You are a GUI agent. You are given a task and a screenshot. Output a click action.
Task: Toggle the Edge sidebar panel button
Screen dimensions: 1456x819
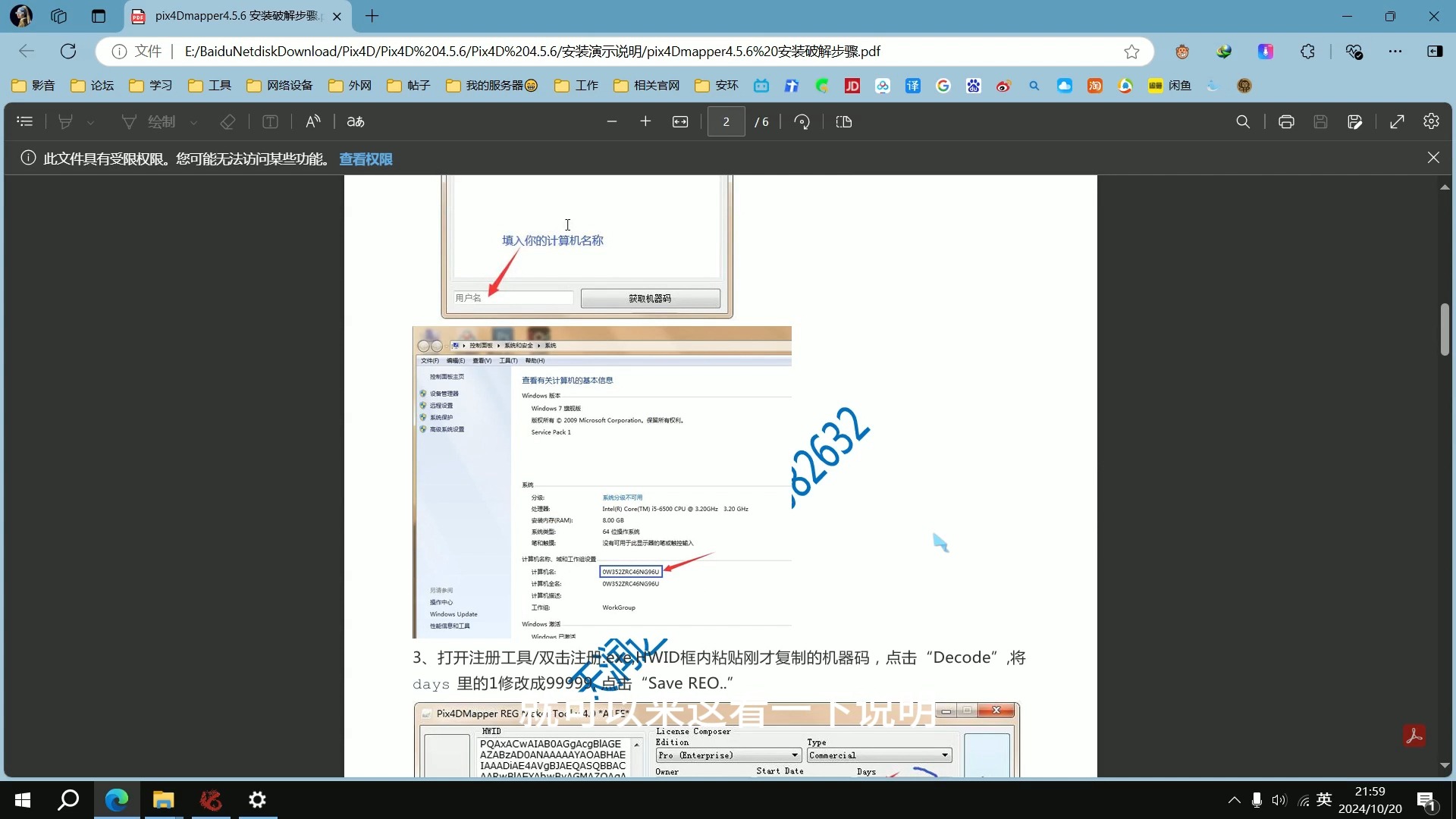(1435, 51)
